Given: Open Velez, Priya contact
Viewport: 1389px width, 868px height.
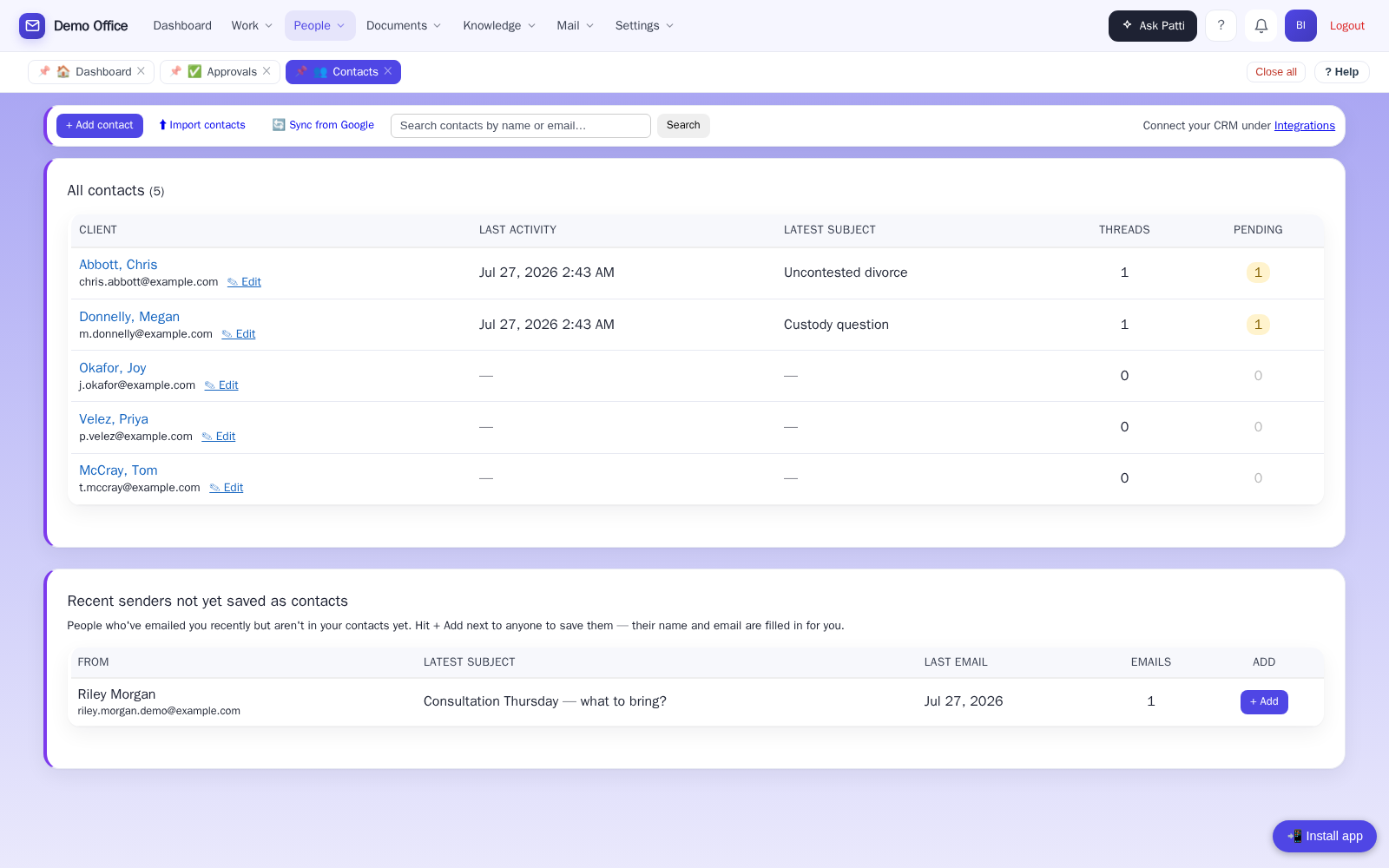Looking at the screenshot, I should [114, 419].
